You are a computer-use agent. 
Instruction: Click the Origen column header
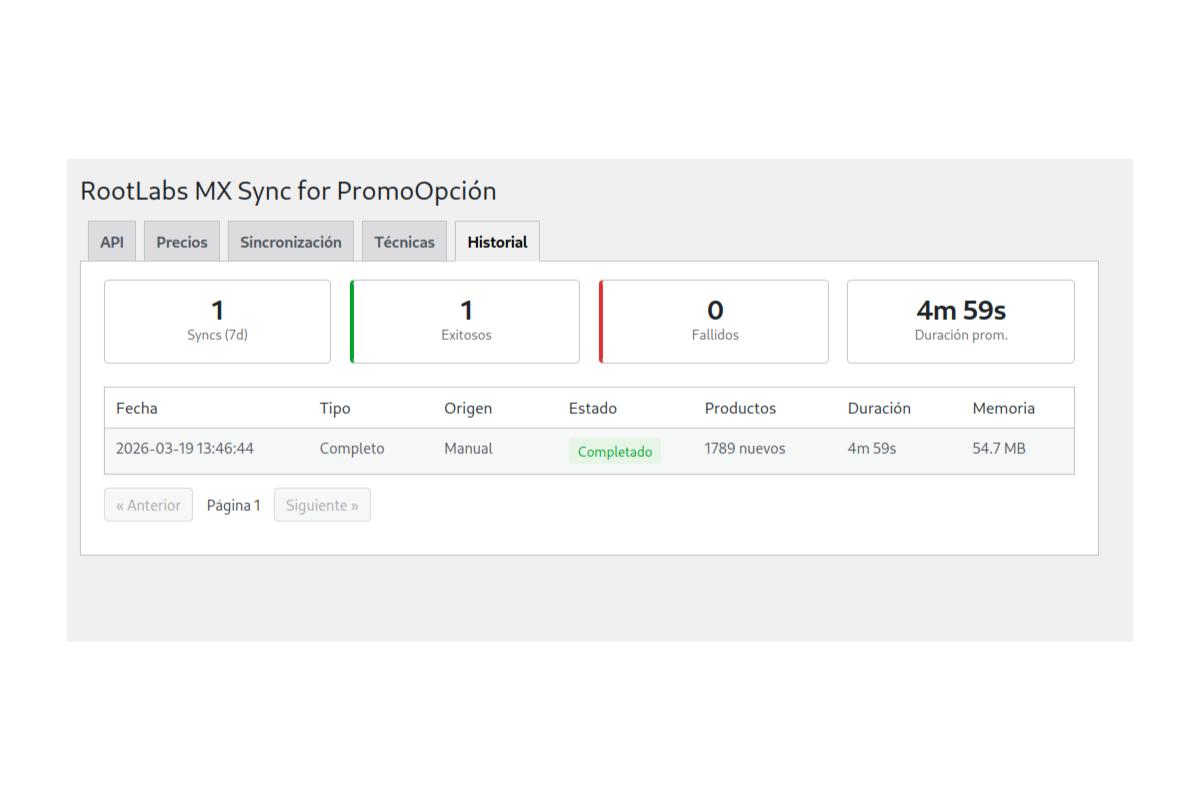468,408
